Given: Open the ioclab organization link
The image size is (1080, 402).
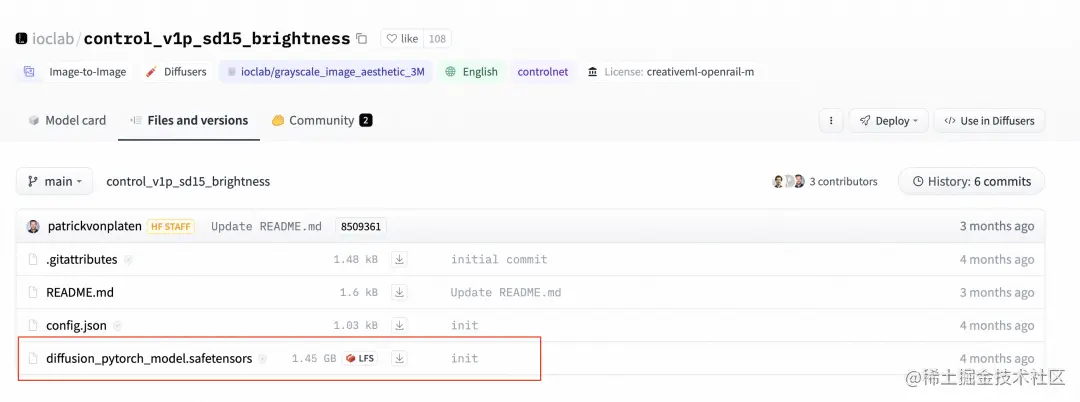Looking at the screenshot, I should [x=55, y=39].
